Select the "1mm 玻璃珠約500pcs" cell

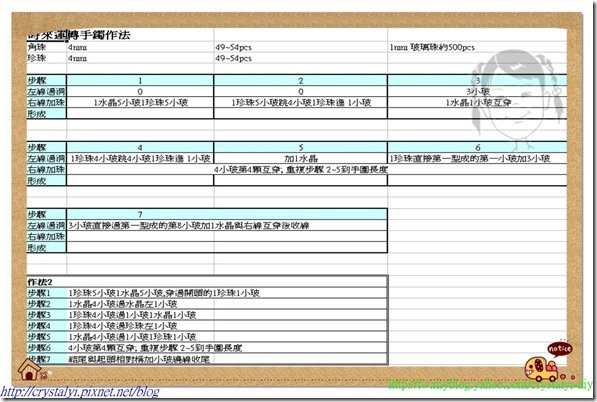click(432, 48)
